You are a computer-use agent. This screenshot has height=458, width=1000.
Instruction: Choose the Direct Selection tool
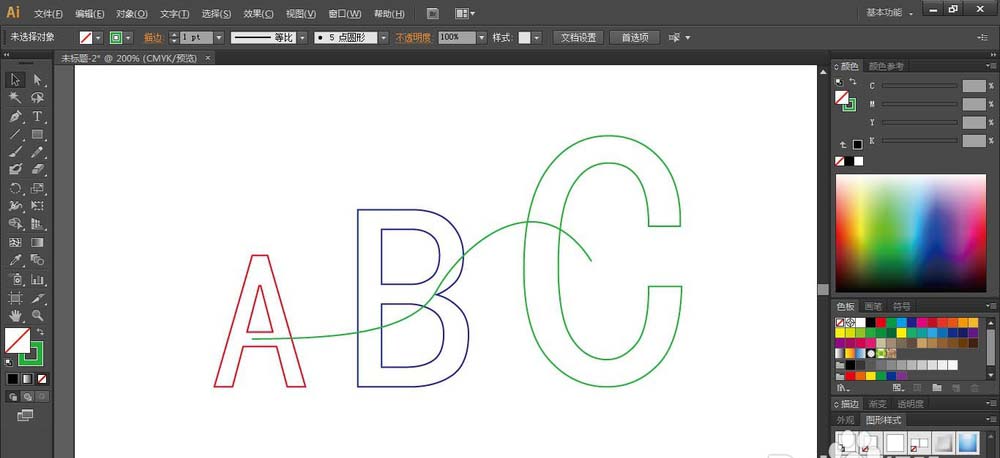[37, 80]
